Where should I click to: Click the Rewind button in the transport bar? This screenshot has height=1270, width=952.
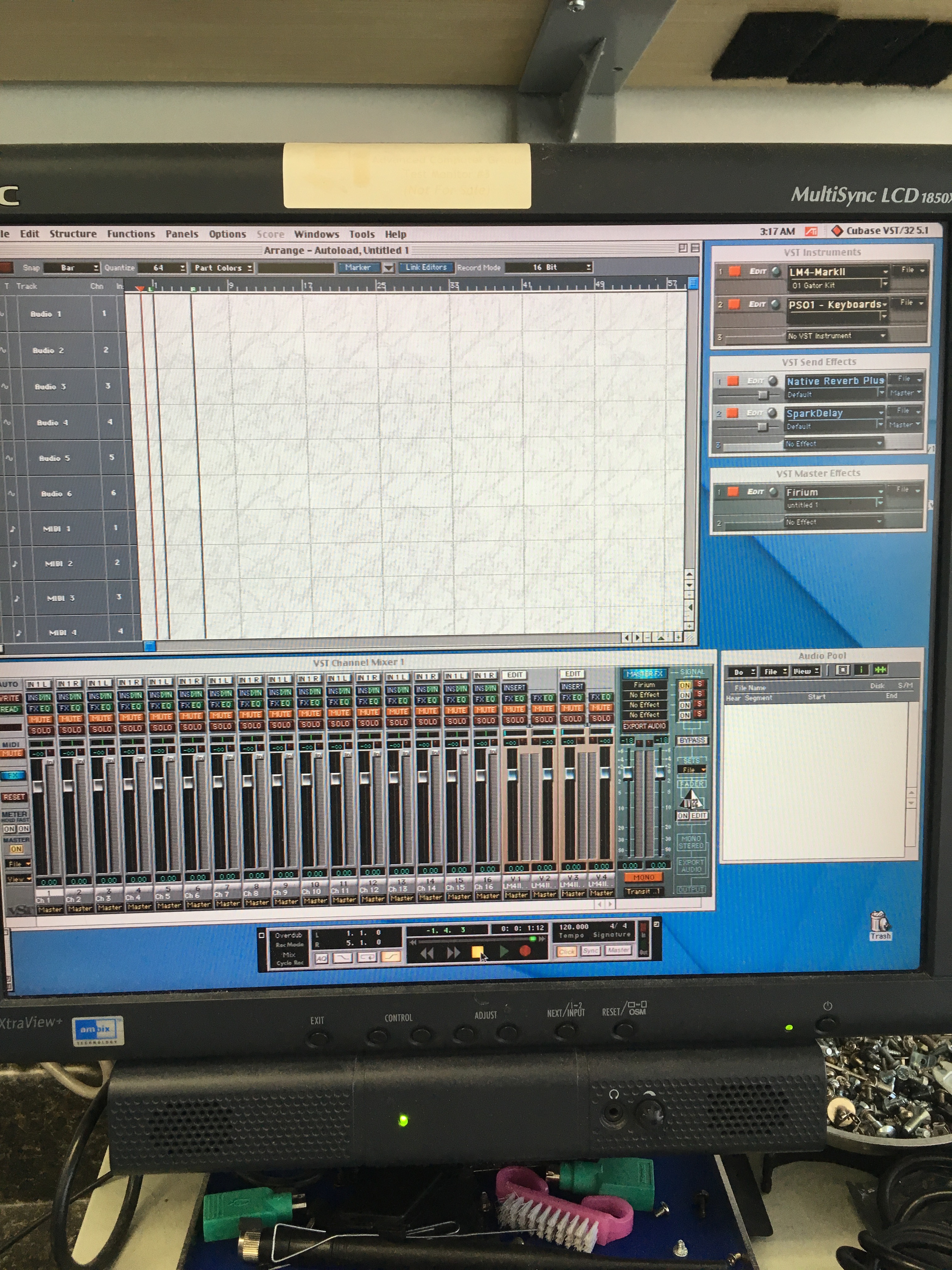click(x=427, y=953)
